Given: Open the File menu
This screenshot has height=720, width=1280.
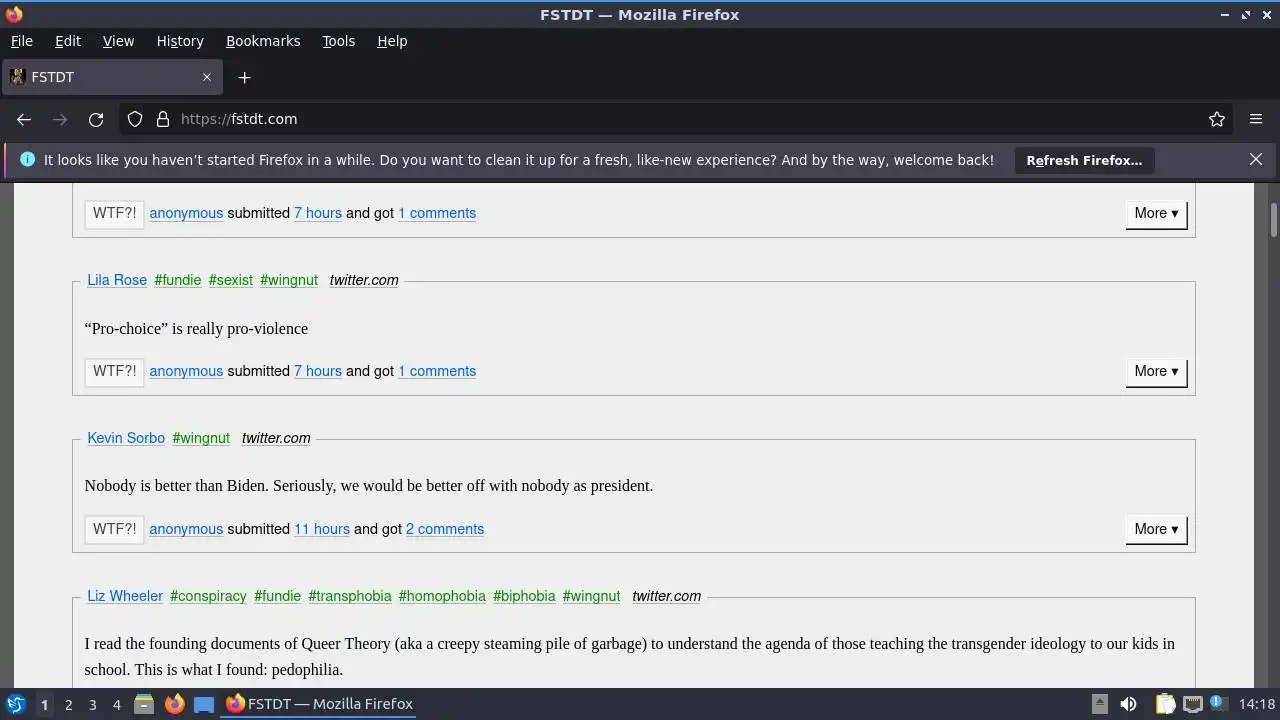Looking at the screenshot, I should coord(22,41).
